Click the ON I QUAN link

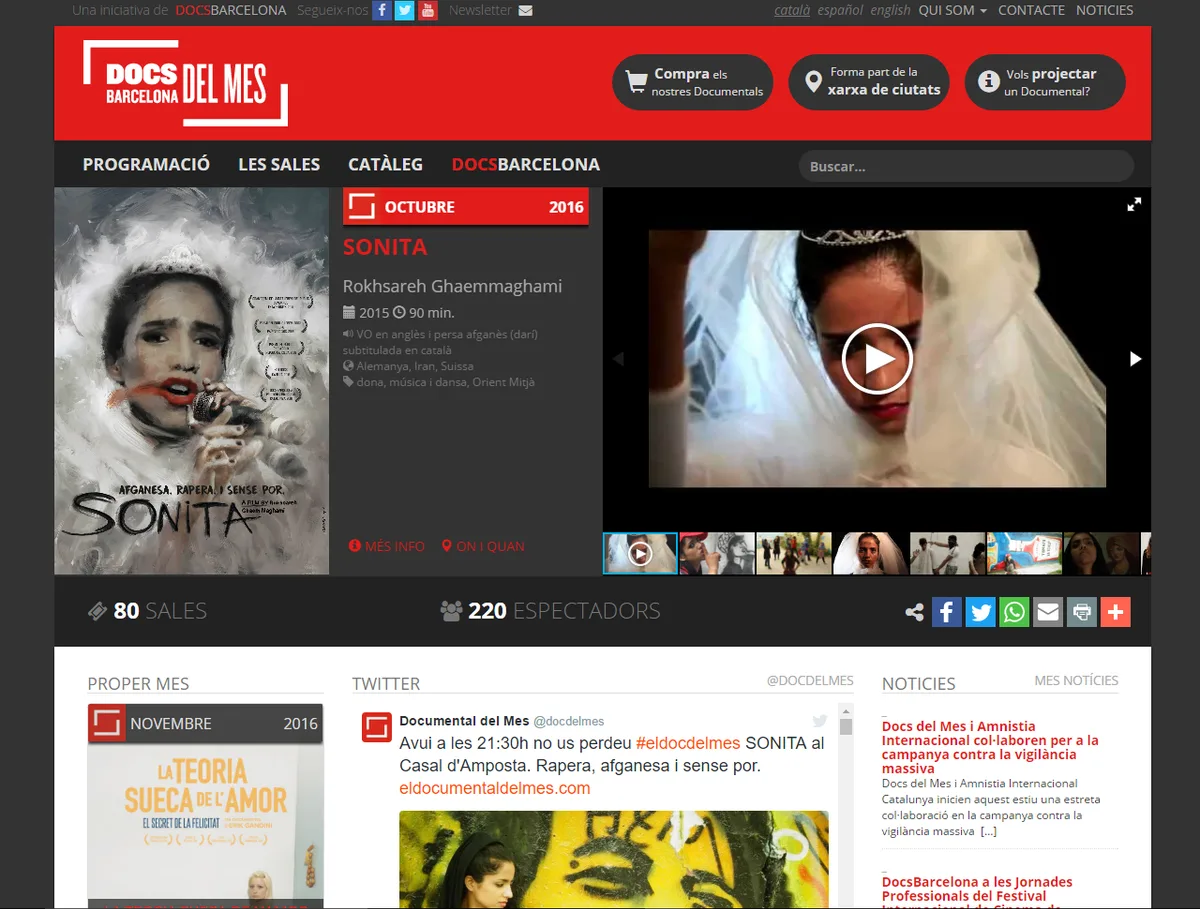pyautogui.click(x=483, y=546)
